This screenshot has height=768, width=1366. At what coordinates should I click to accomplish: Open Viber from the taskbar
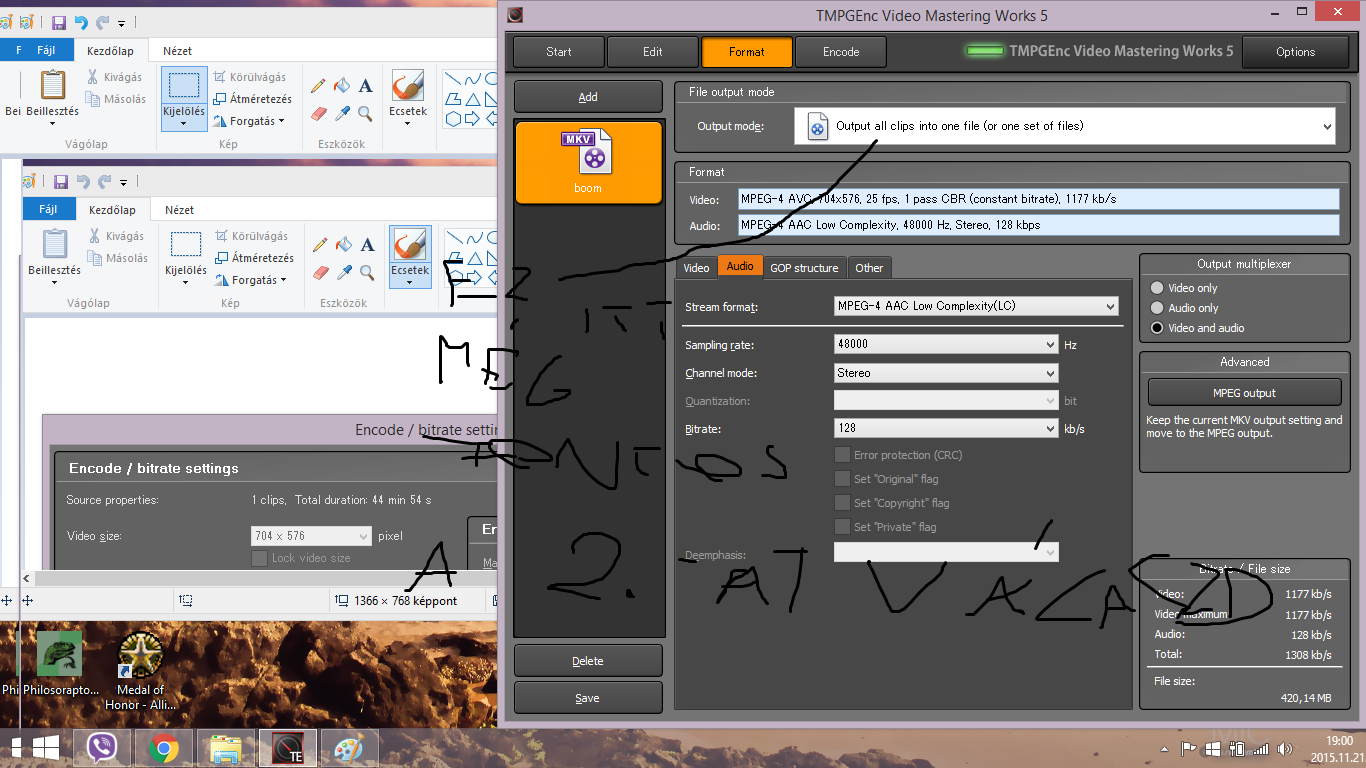point(101,748)
